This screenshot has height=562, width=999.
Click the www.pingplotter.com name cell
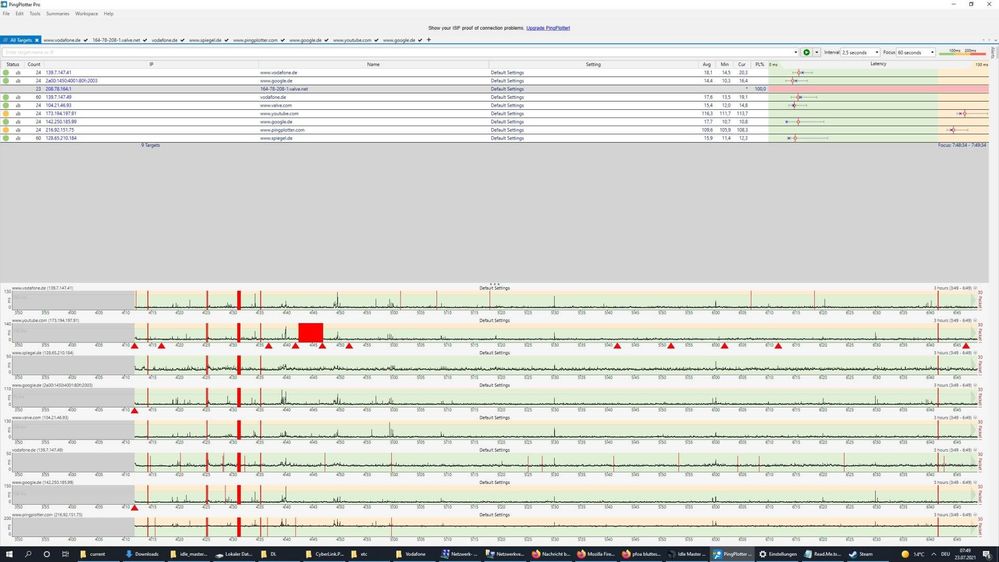coord(282,130)
